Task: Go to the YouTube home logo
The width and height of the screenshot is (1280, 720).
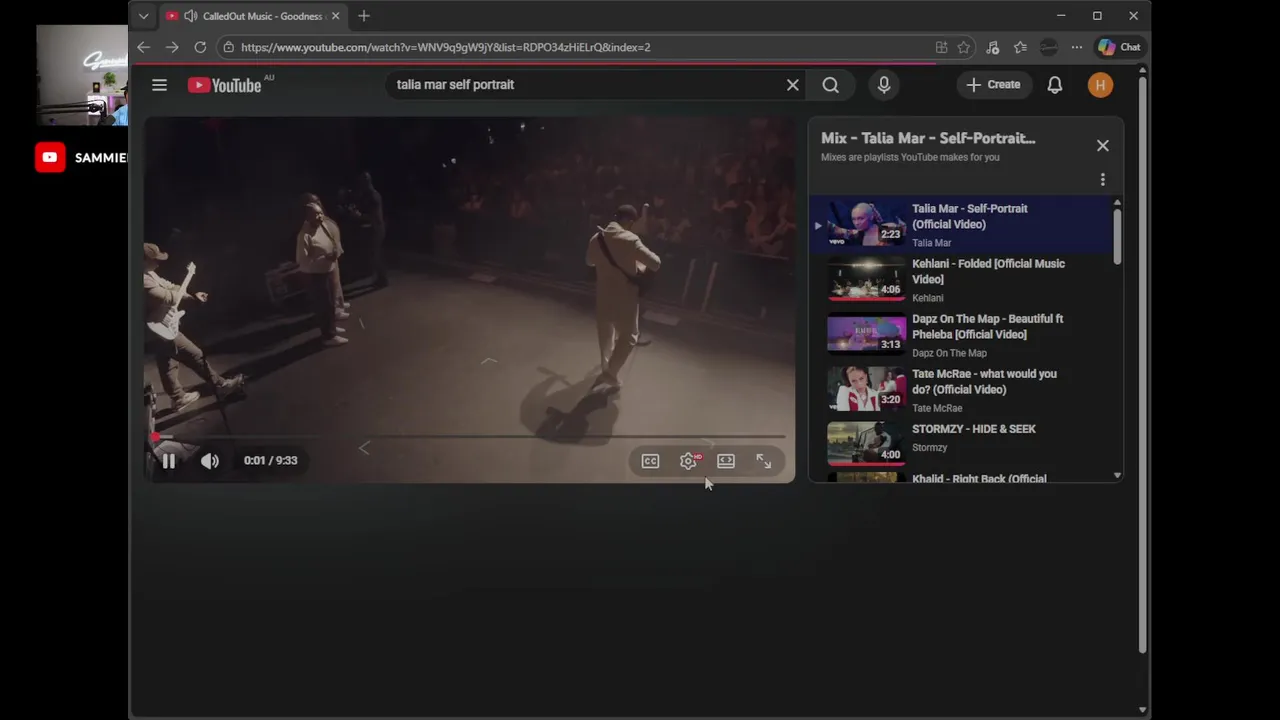Action: pos(225,85)
